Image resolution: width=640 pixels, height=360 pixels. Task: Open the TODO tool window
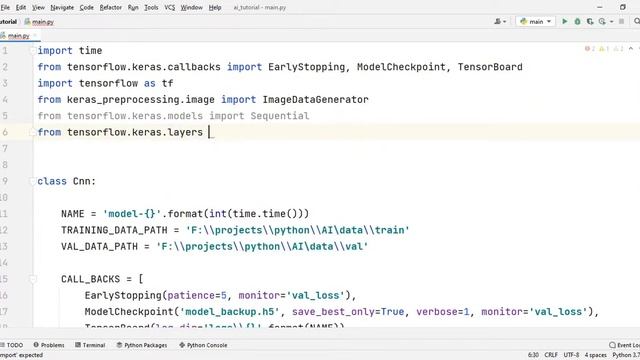tap(12, 345)
